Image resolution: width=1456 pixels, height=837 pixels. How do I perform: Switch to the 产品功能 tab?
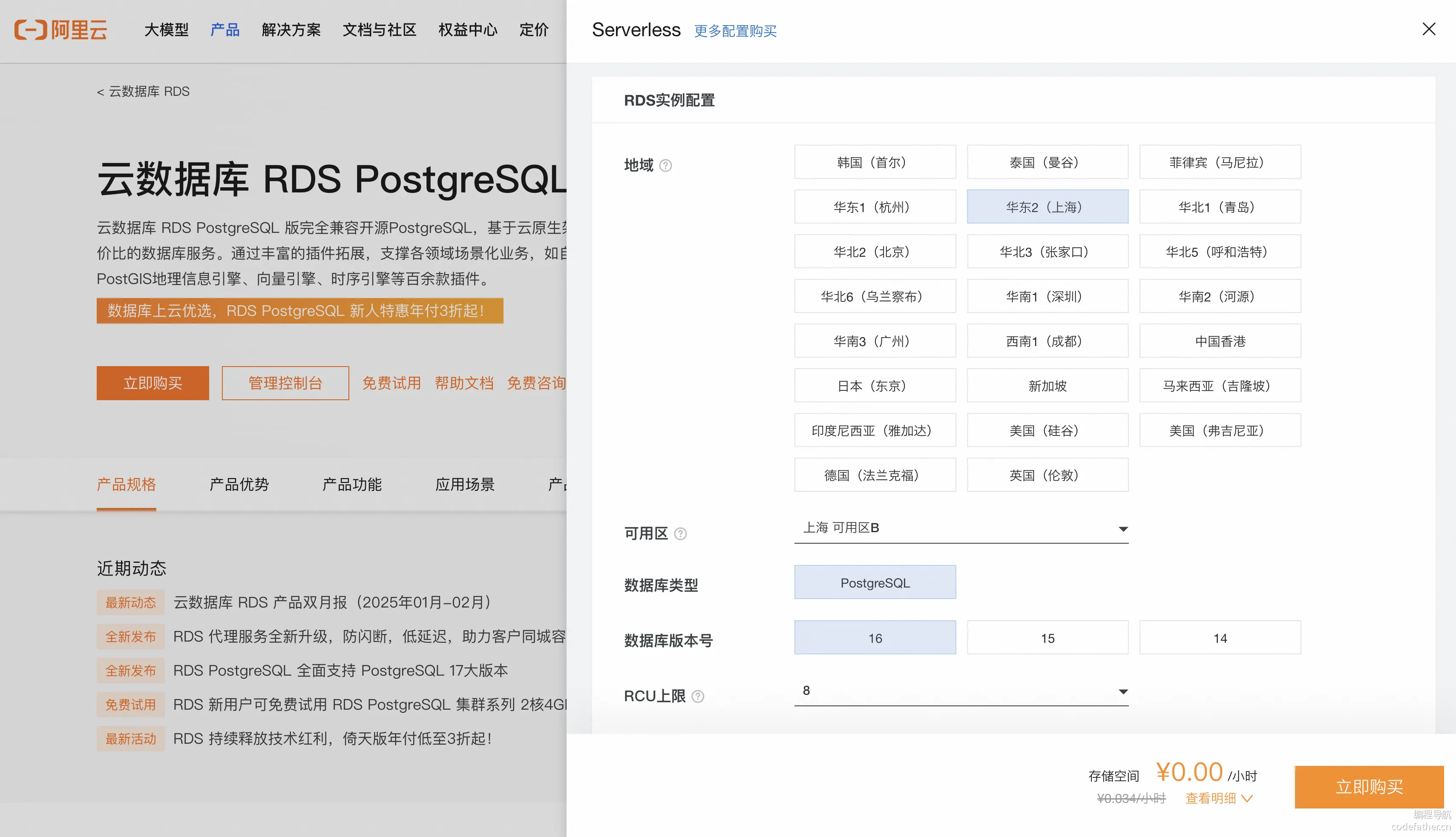coord(352,484)
